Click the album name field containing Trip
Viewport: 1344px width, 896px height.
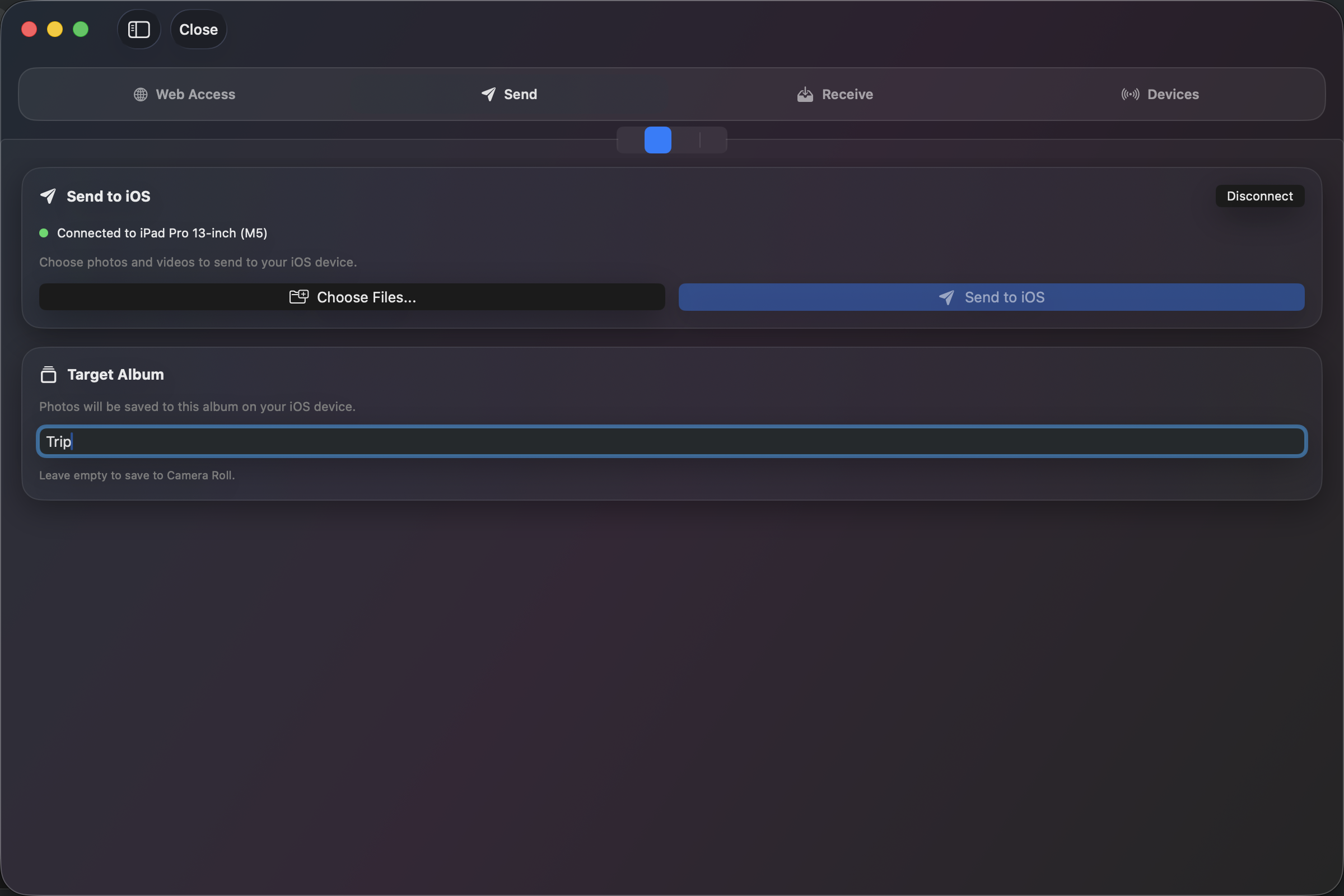(x=671, y=441)
